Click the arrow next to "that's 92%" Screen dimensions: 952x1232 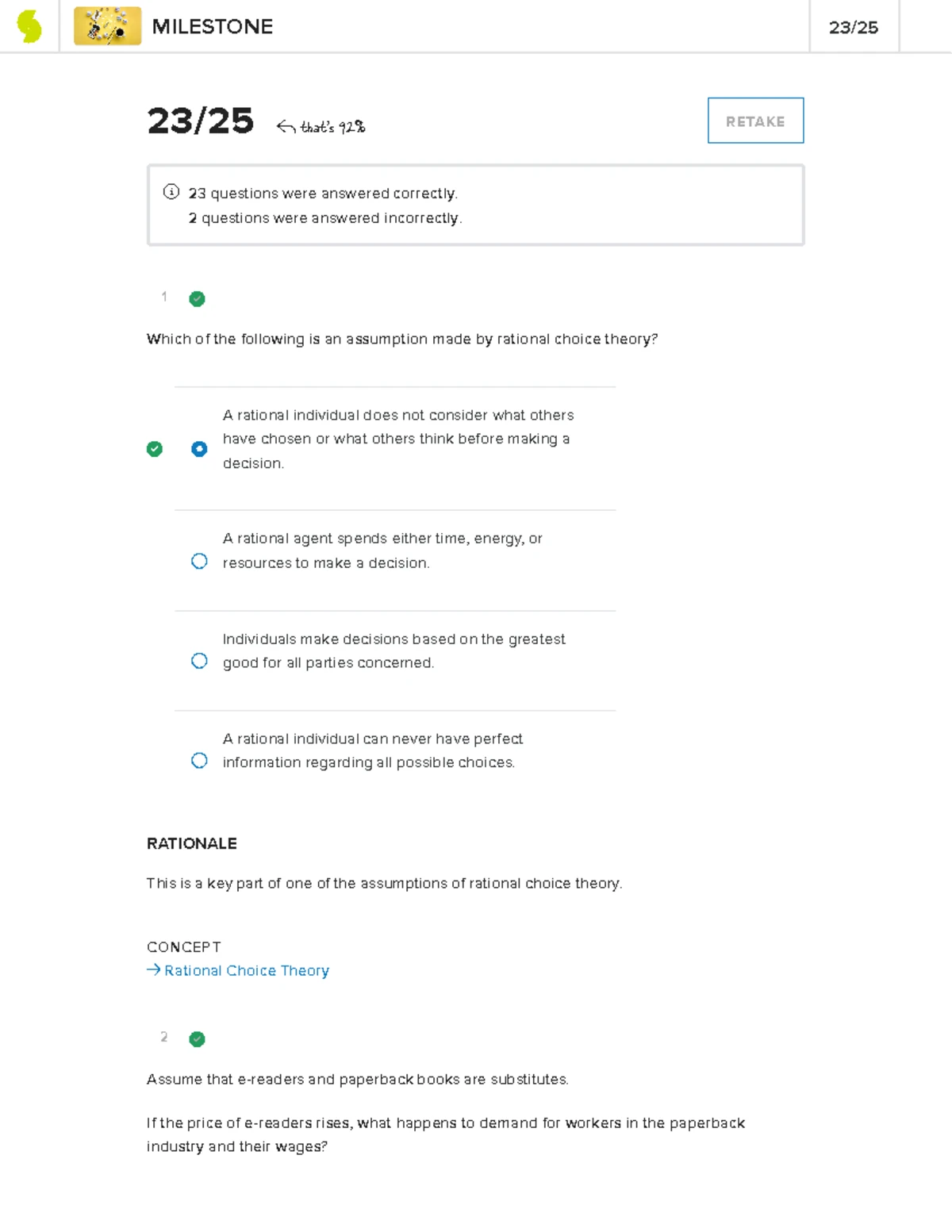click(x=286, y=127)
